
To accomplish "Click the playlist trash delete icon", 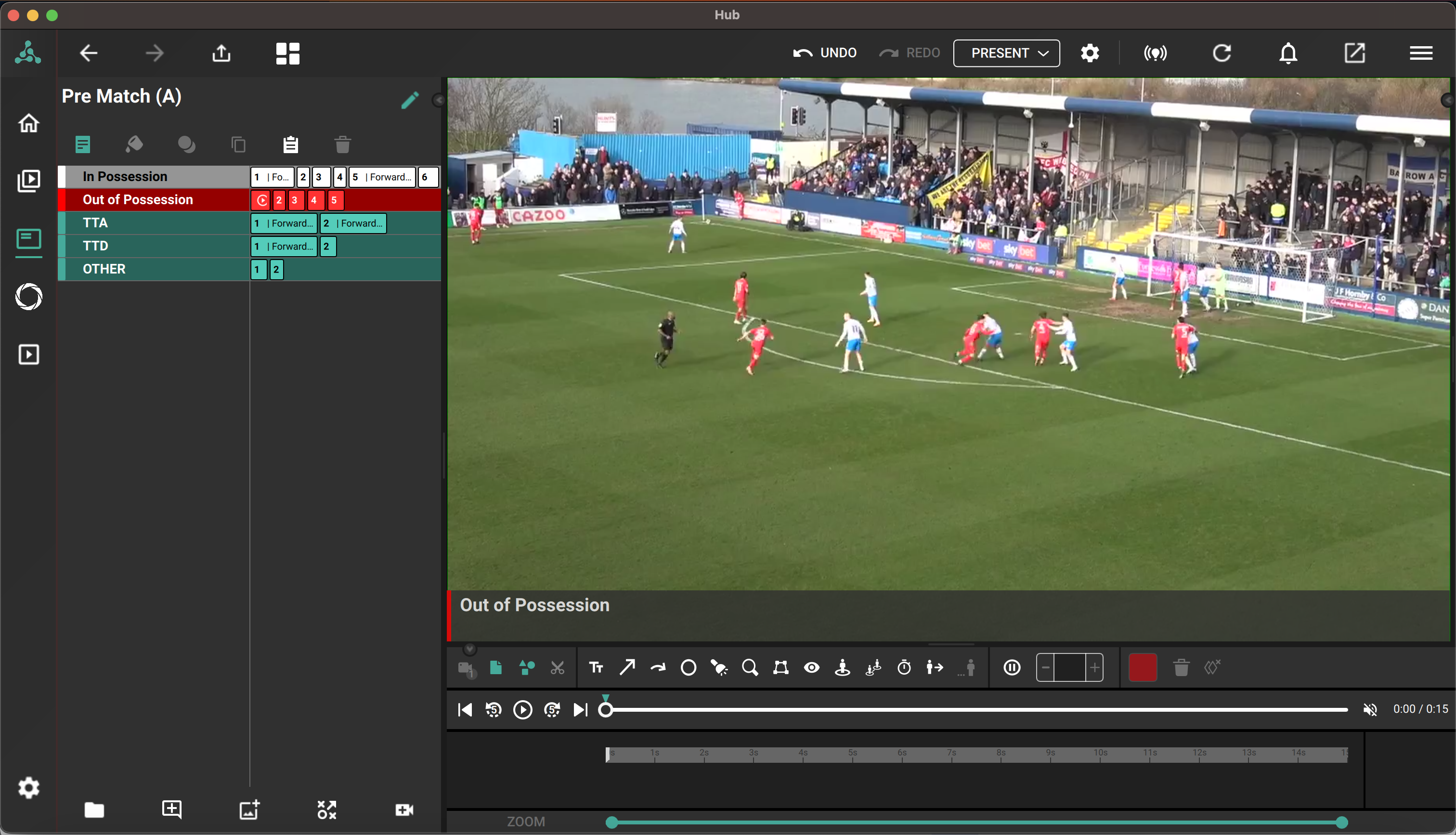I will click(343, 144).
